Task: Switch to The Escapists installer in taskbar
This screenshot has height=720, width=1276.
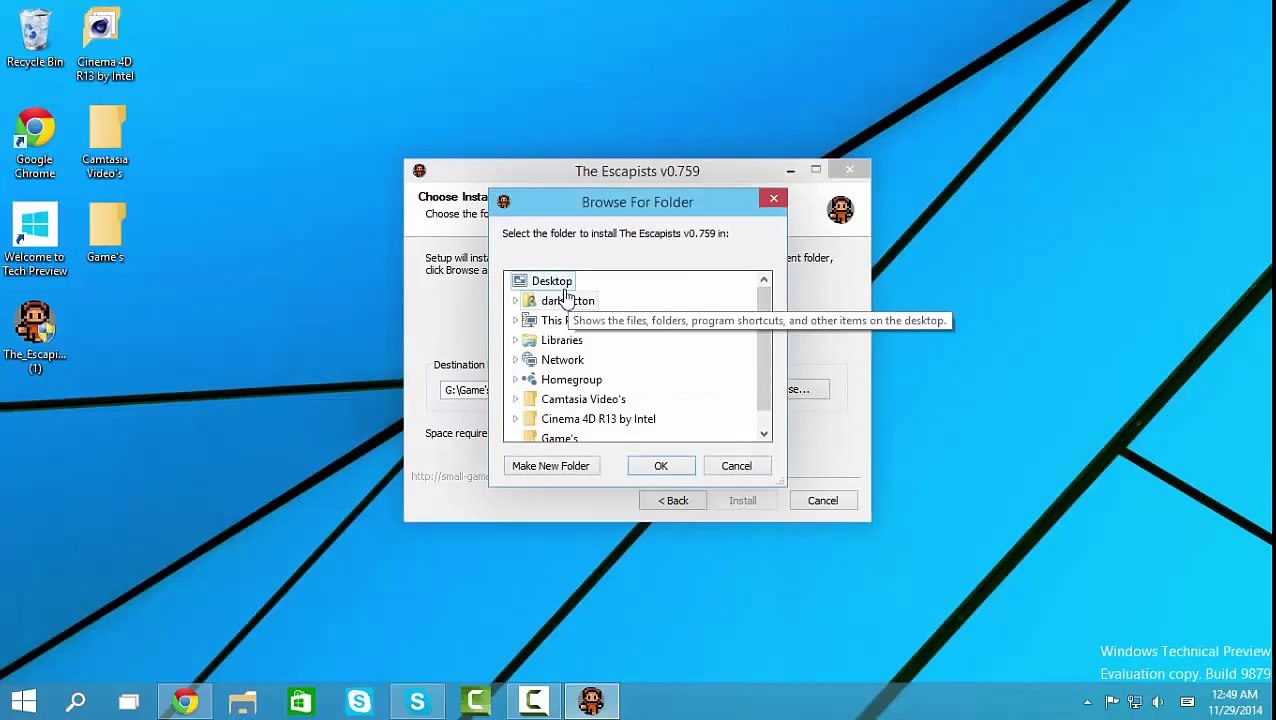Action: click(x=591, y=702)
